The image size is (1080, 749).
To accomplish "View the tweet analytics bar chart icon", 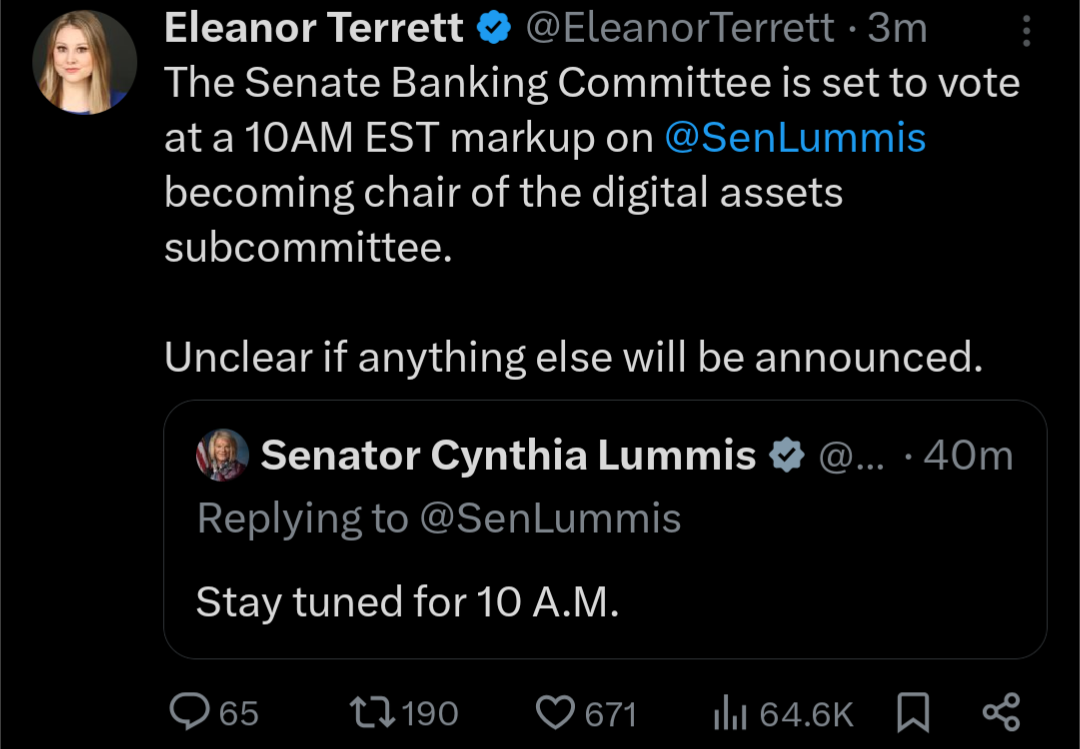I will pos(727,713).
